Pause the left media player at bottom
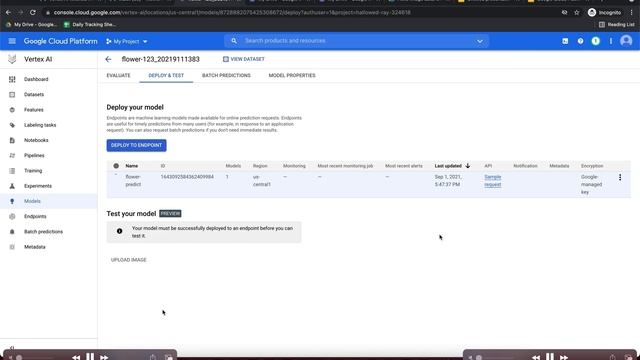Screen dimensions: 640x360 pyautogui.click(x=90, y=357)
